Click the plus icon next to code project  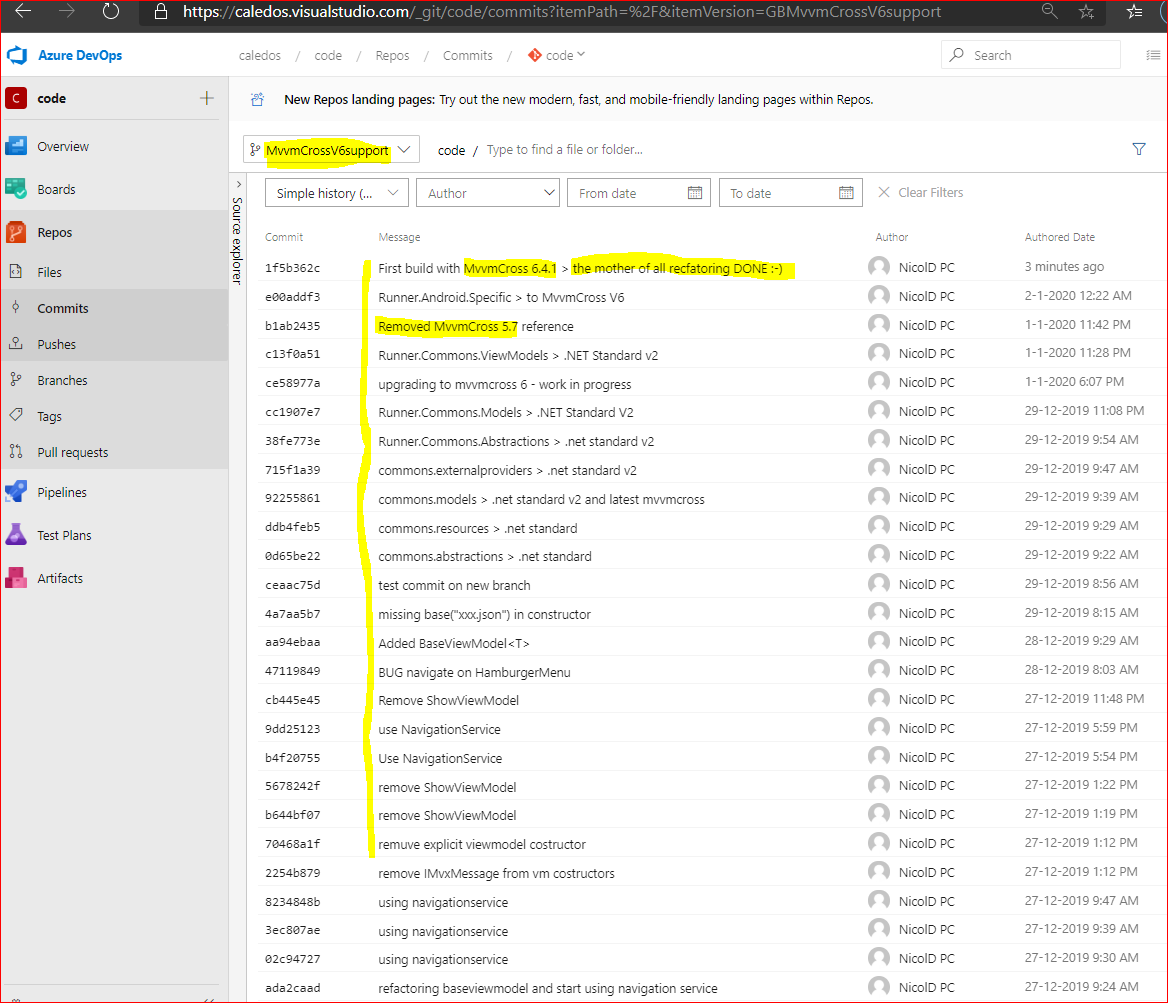pyautogui.click(x=206, y=98)
